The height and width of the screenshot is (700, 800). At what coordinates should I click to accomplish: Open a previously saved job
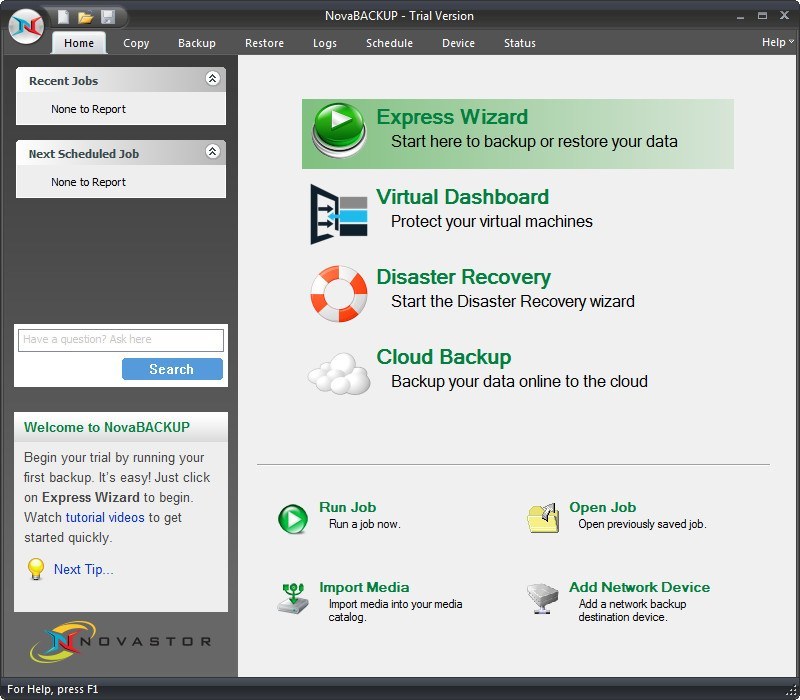[602, 508]
